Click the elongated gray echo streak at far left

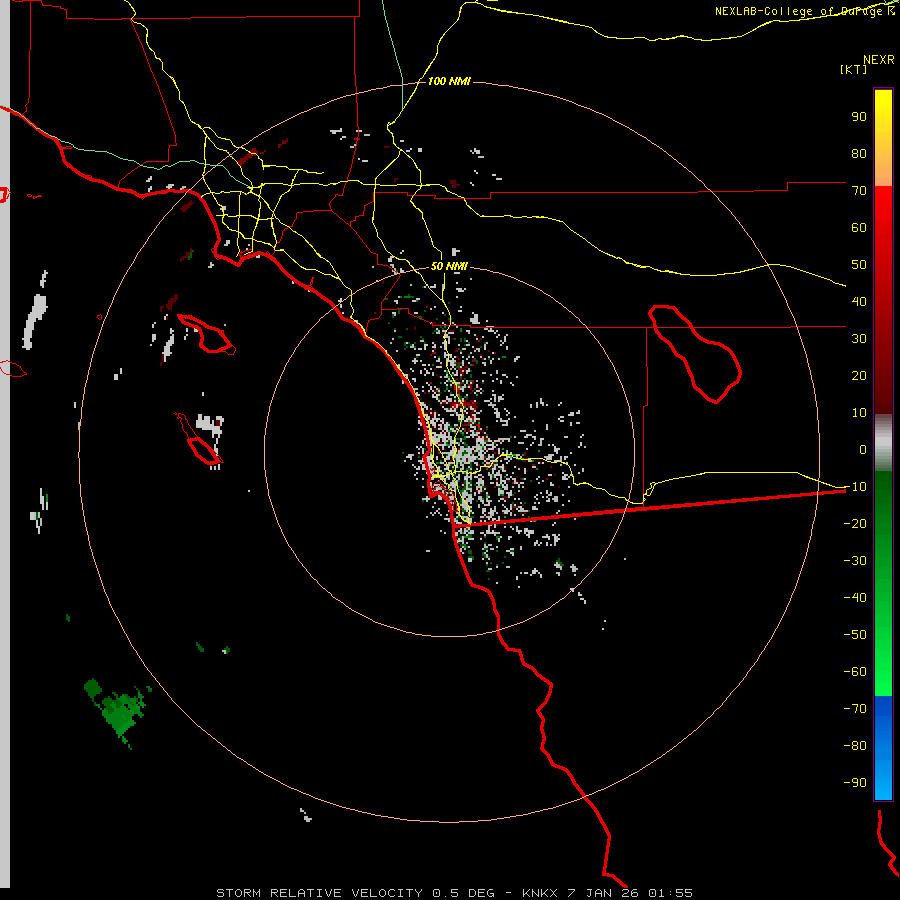[x=34, y=321]
